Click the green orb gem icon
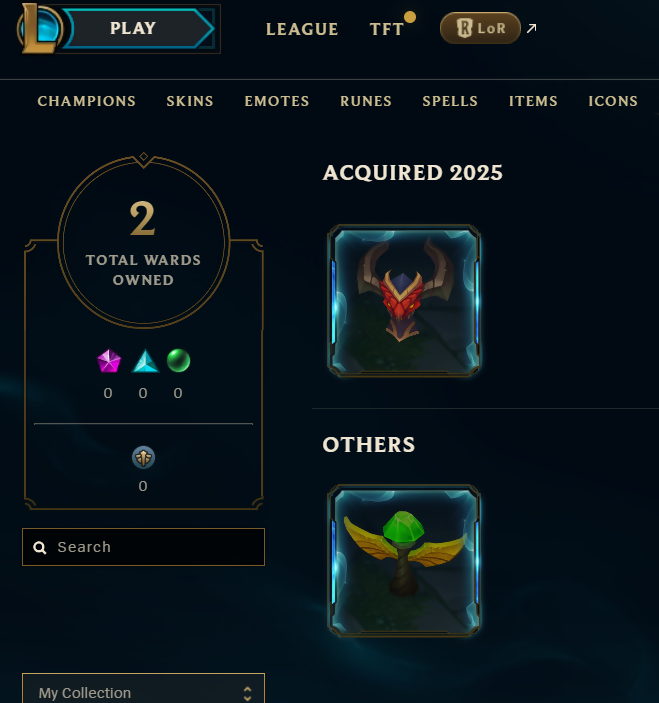The width and height of the screenshot is (659, 703). click(178, 360)
